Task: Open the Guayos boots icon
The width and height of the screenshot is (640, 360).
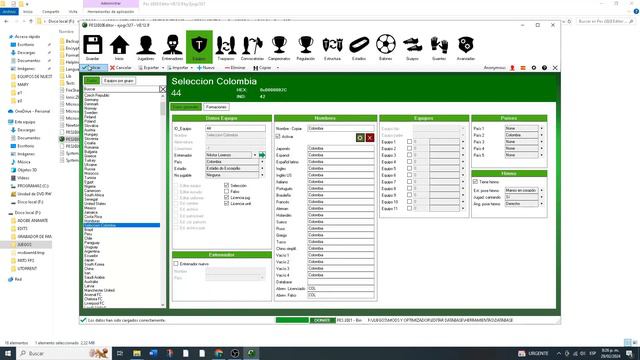Action: click(x=412, y=45)
